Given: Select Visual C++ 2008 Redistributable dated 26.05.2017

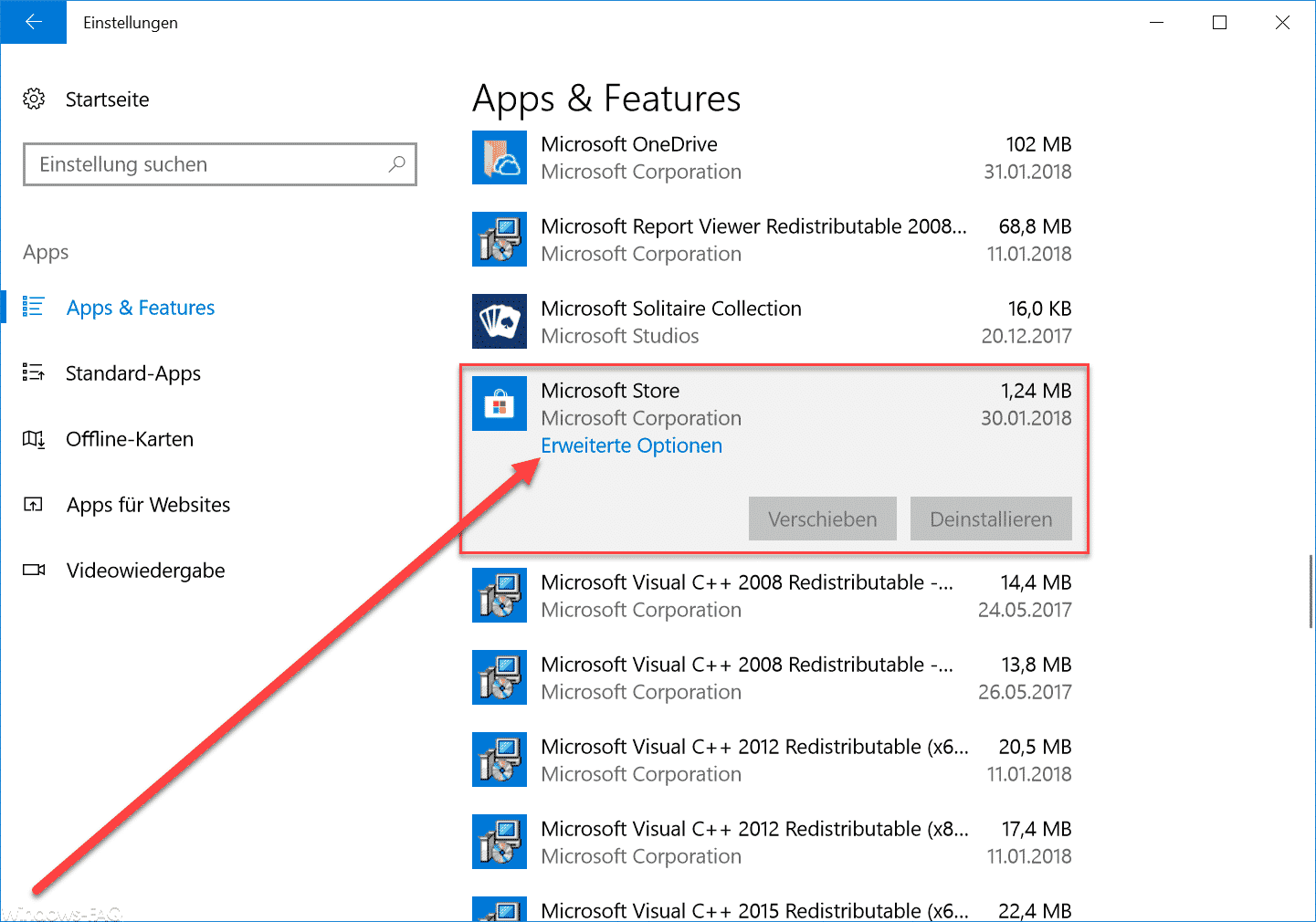Looking at the screenshot, I should pyautogui.click(x=747, y=665).
